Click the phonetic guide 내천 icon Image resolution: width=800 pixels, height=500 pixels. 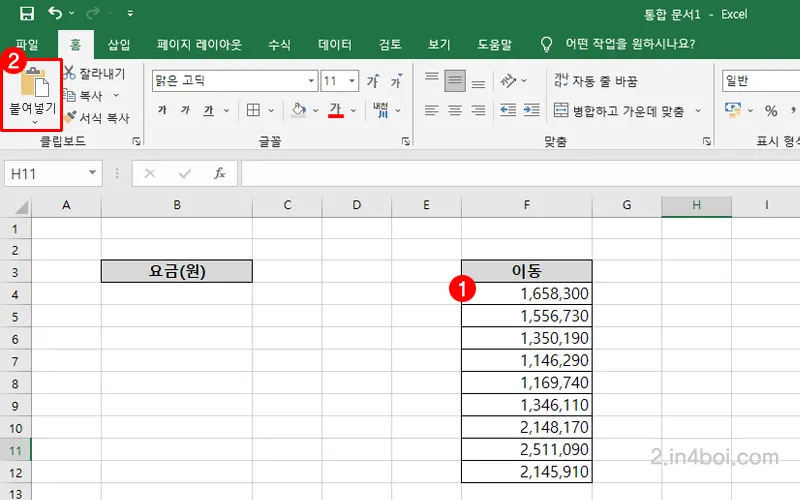click(x=381, y=110)
